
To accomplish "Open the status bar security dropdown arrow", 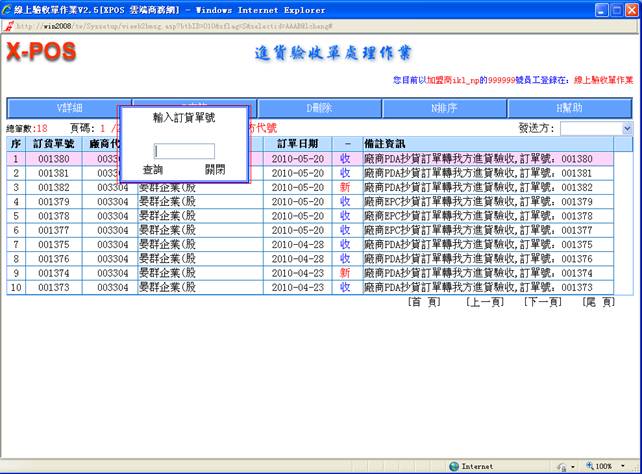I will click(x=572, y=466).
